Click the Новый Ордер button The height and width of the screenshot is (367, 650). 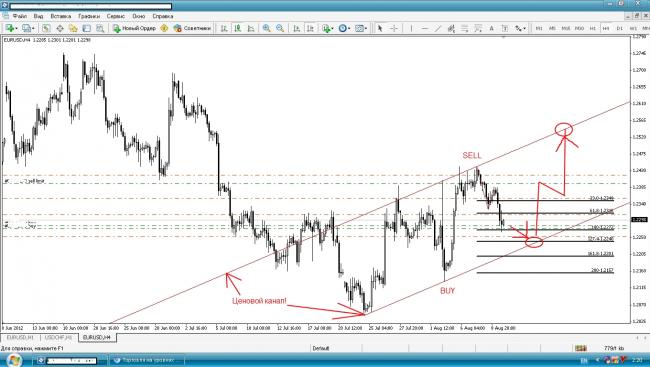tap(134, 28)
